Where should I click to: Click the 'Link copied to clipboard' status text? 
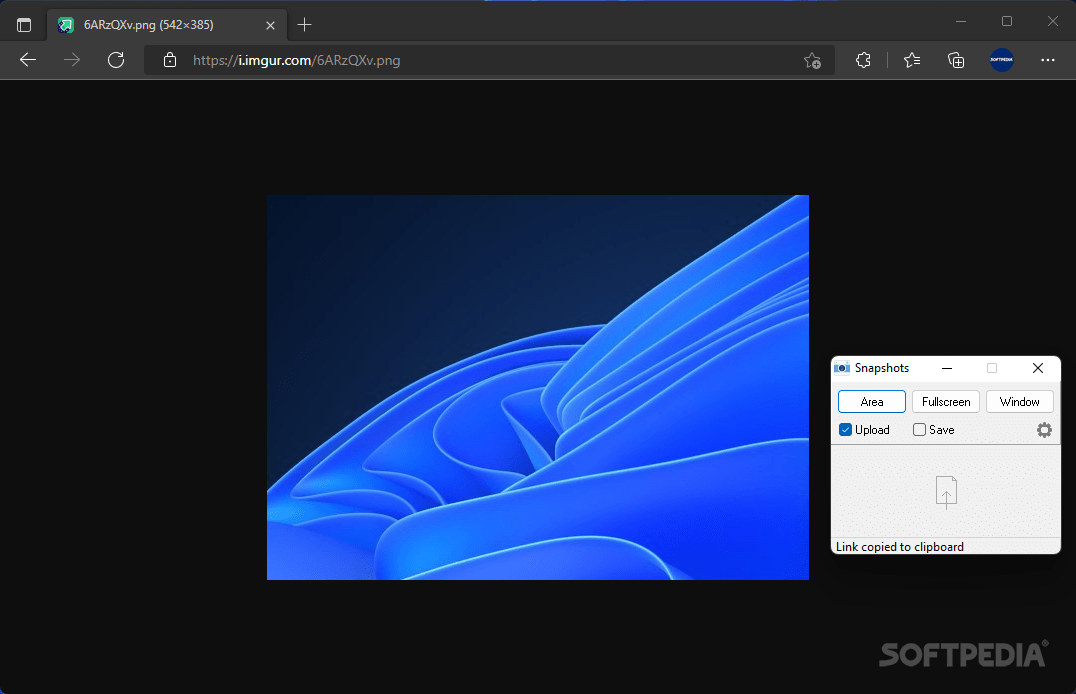[900, 547]
